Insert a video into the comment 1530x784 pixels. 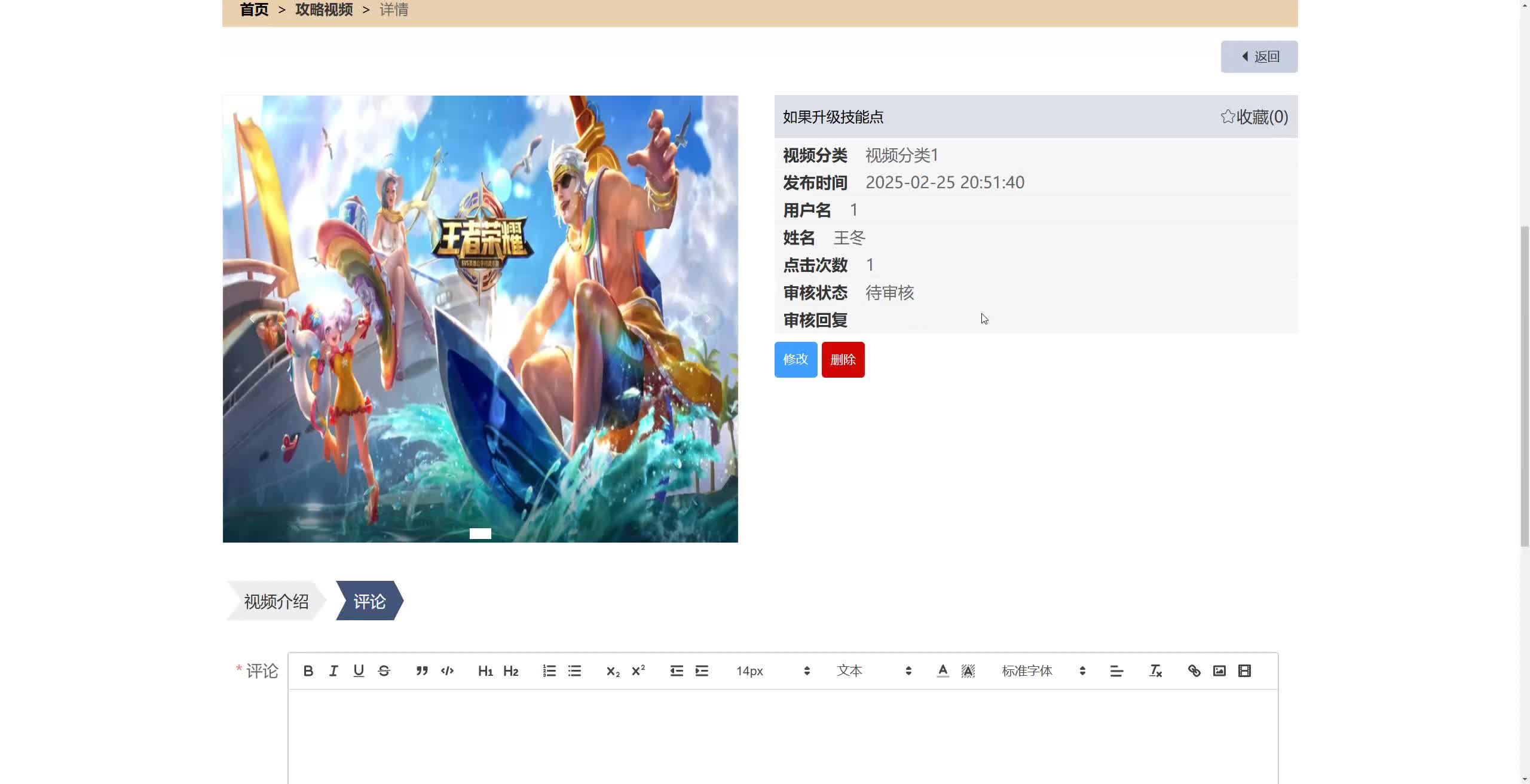point(1244,670)
